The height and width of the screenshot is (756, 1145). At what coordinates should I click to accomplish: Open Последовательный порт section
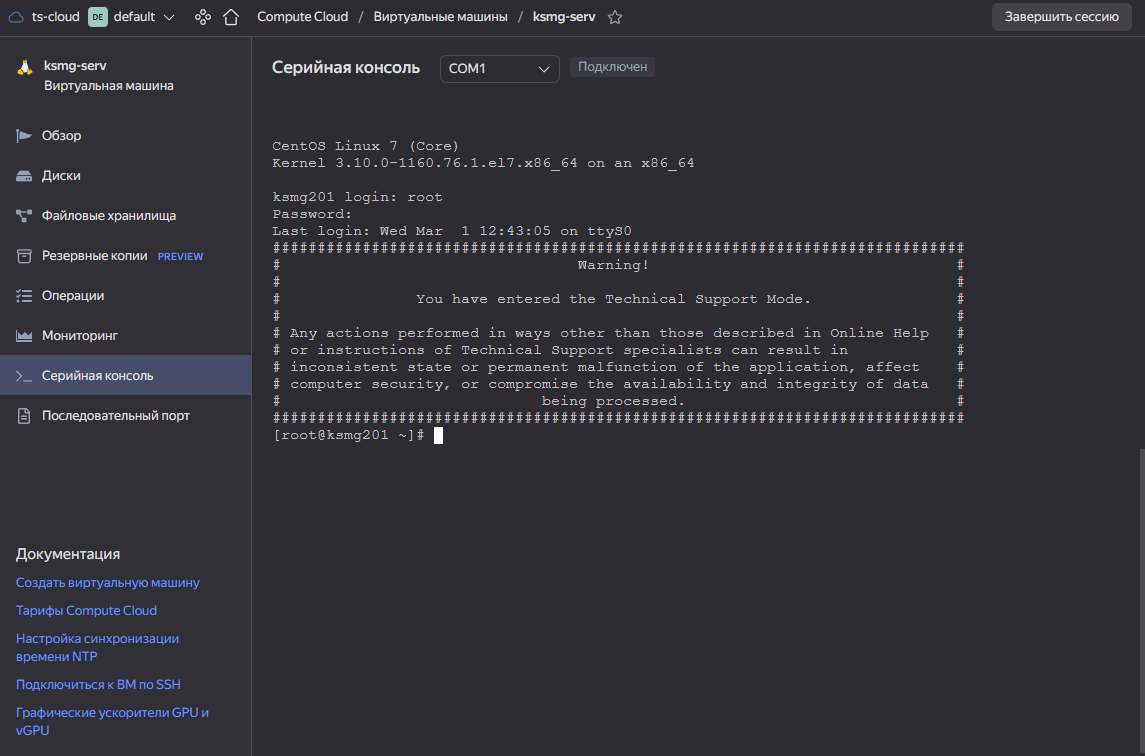click(126, 416)
